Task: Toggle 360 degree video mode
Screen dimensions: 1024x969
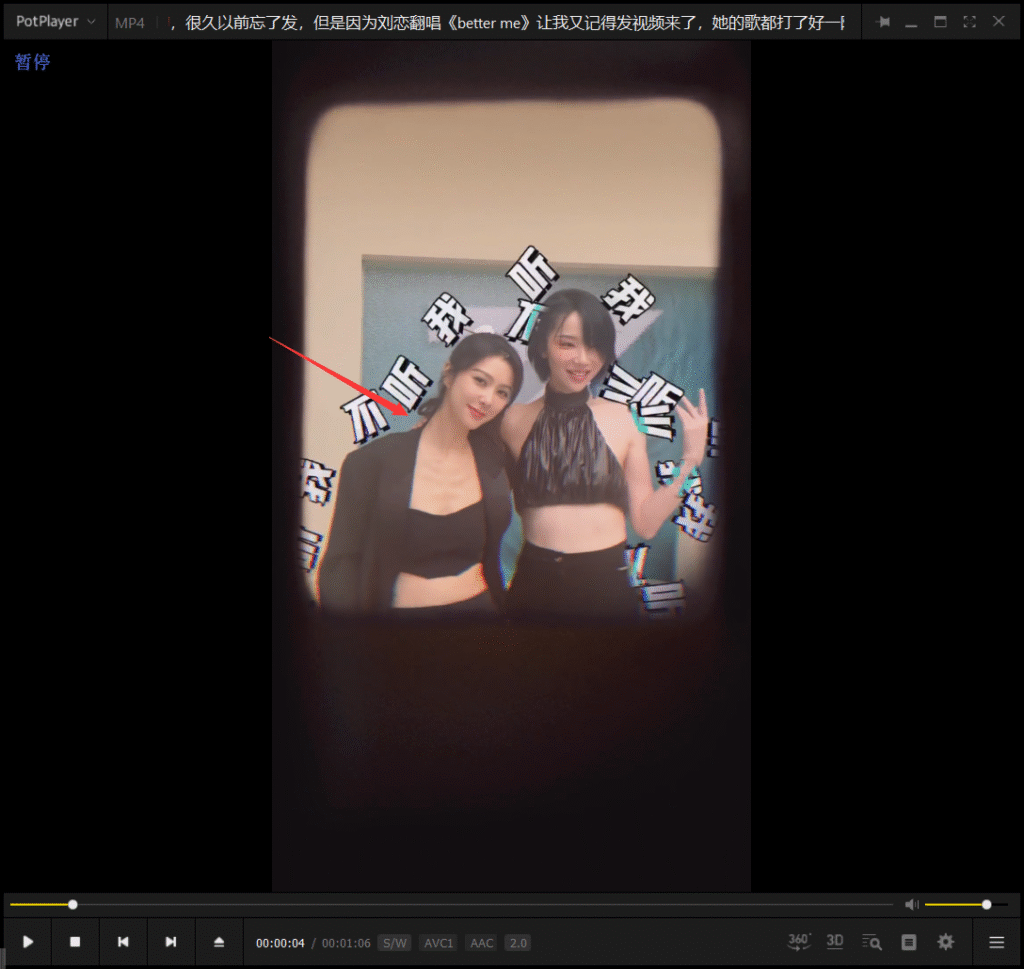Action: [798, 942]
